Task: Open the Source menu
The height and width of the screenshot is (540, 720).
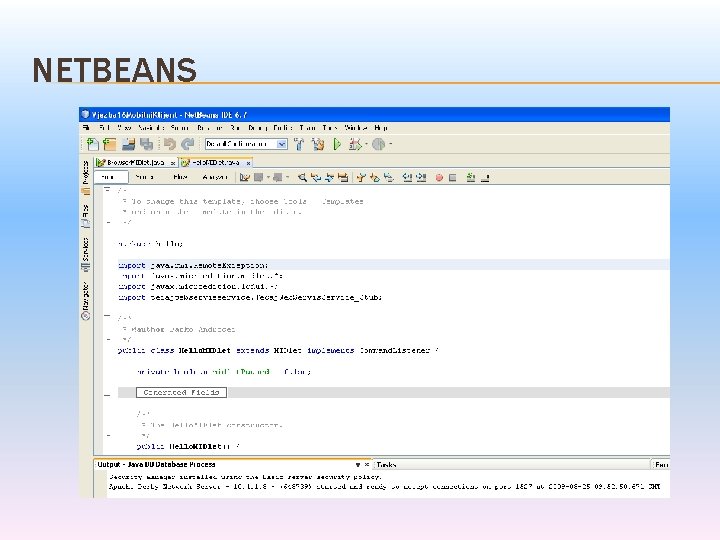Action: 180,128
